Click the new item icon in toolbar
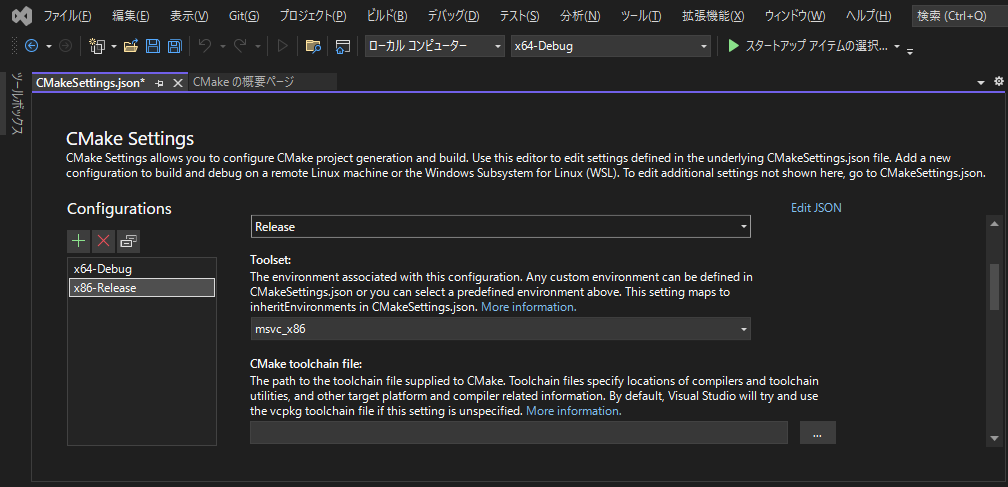The height and width of the screenshot is (487, 1008). pos(97,46)
